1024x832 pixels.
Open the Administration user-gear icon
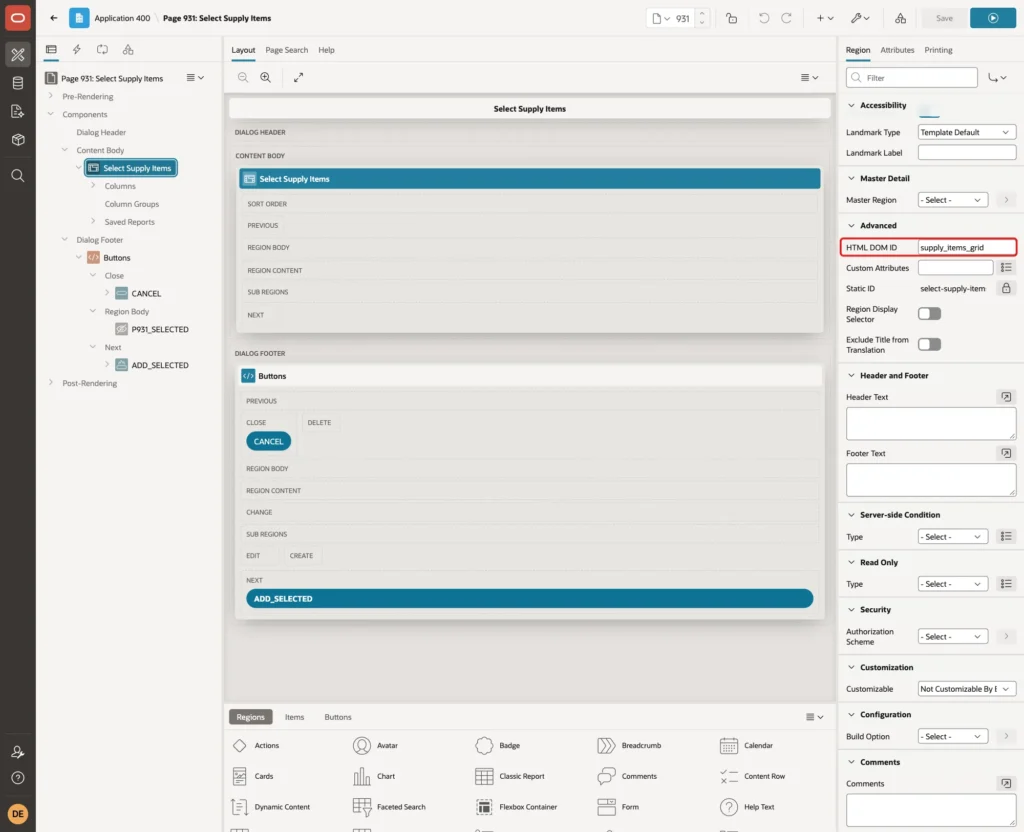18,752
